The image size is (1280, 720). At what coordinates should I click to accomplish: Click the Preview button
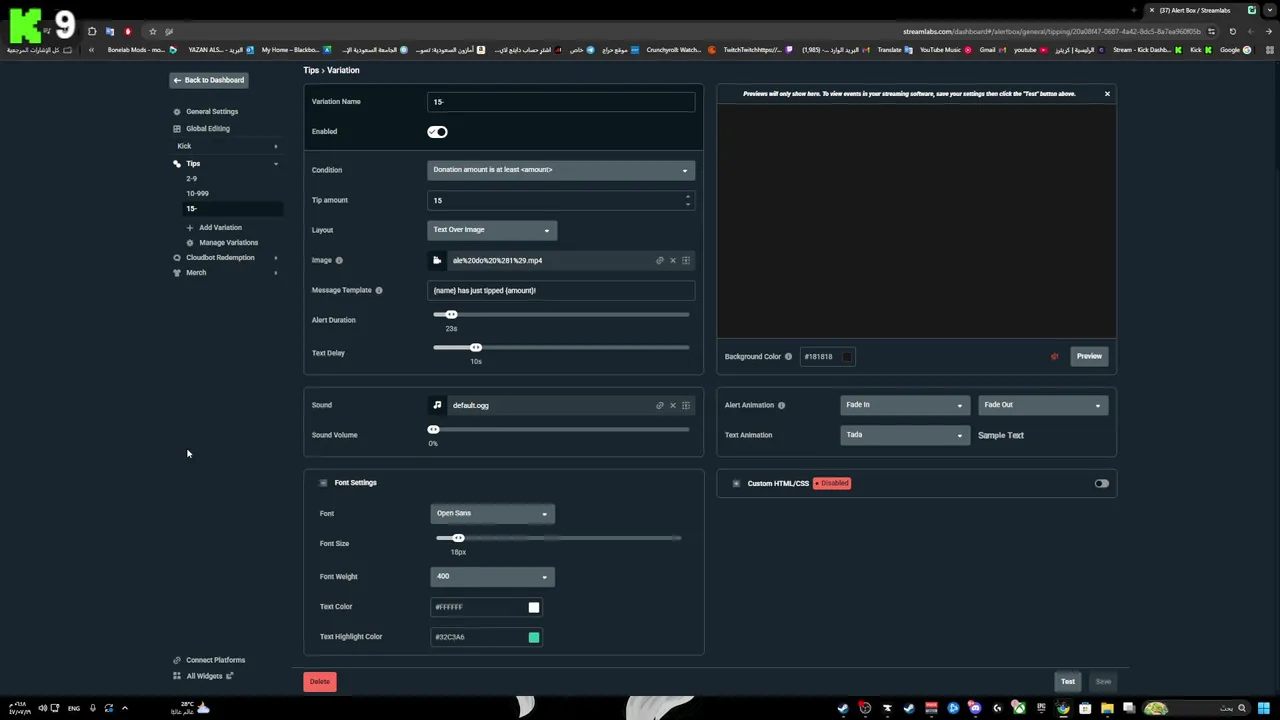(1089, 356)
